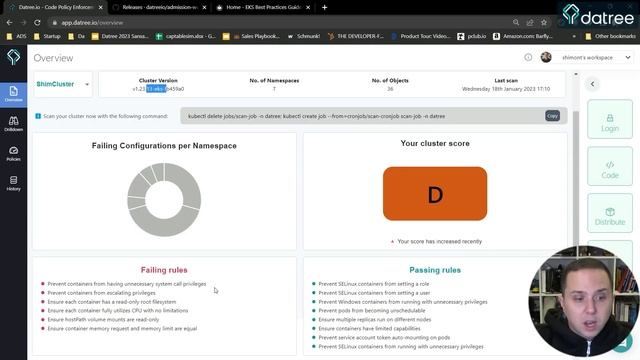Open the History sidebar page
This screenshot has width=640, height=360.
coord(13,183)
